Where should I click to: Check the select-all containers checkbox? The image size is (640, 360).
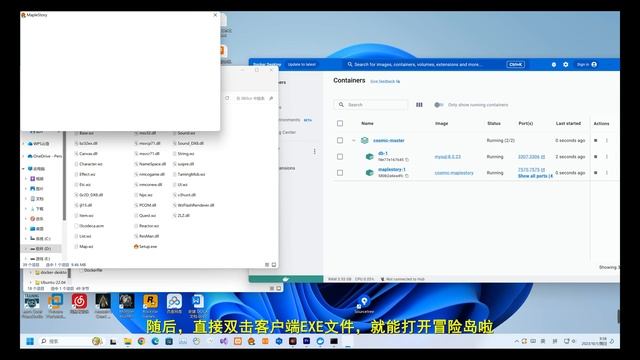point(340,123)
